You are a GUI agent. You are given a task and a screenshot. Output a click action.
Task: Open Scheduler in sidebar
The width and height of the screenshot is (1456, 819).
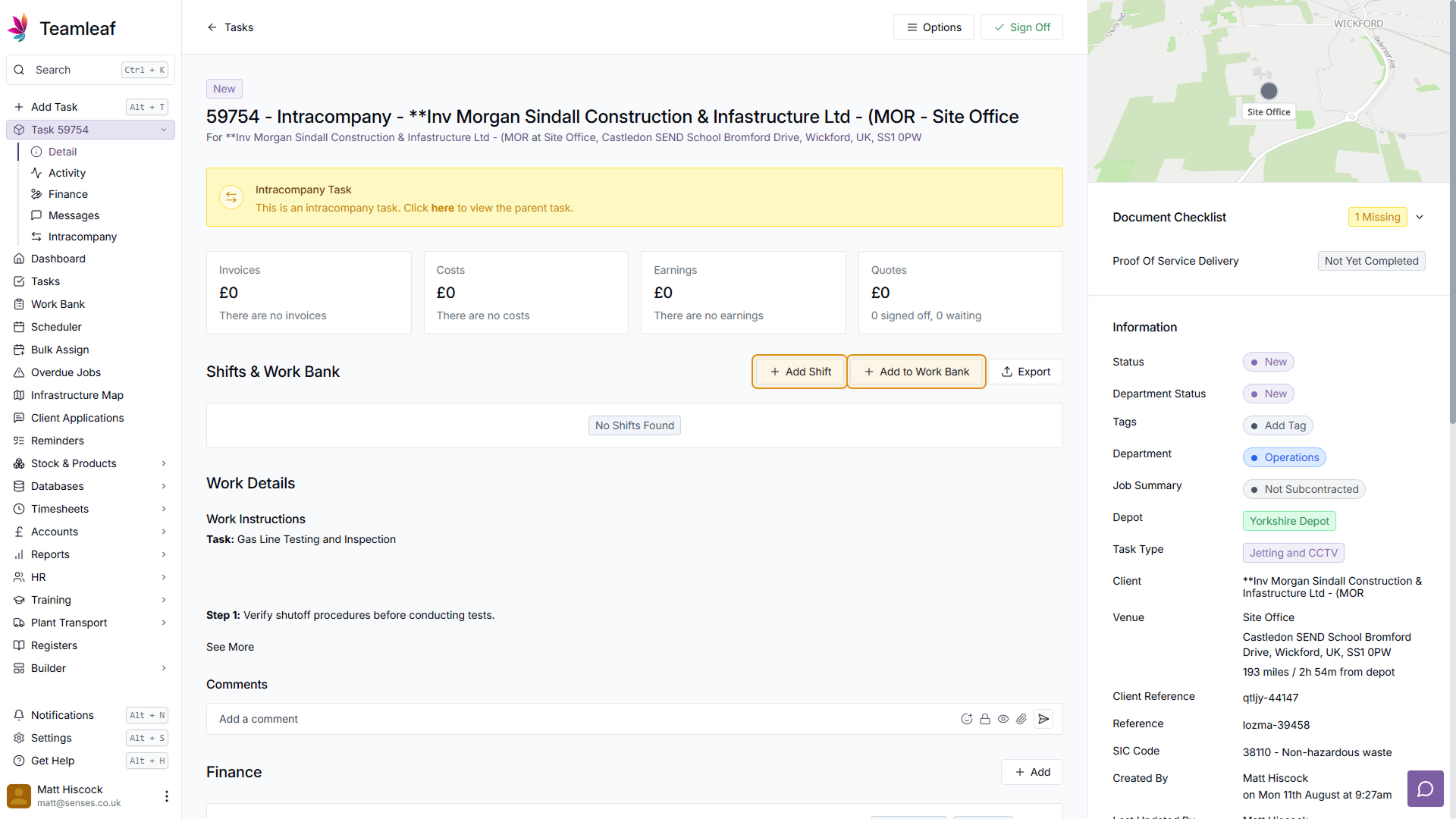point(91,327)
